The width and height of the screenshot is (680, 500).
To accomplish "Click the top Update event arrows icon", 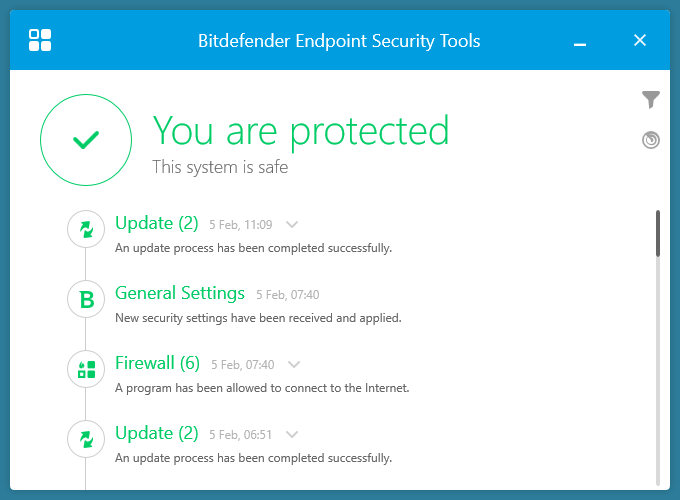I will [x=86, y=229].
